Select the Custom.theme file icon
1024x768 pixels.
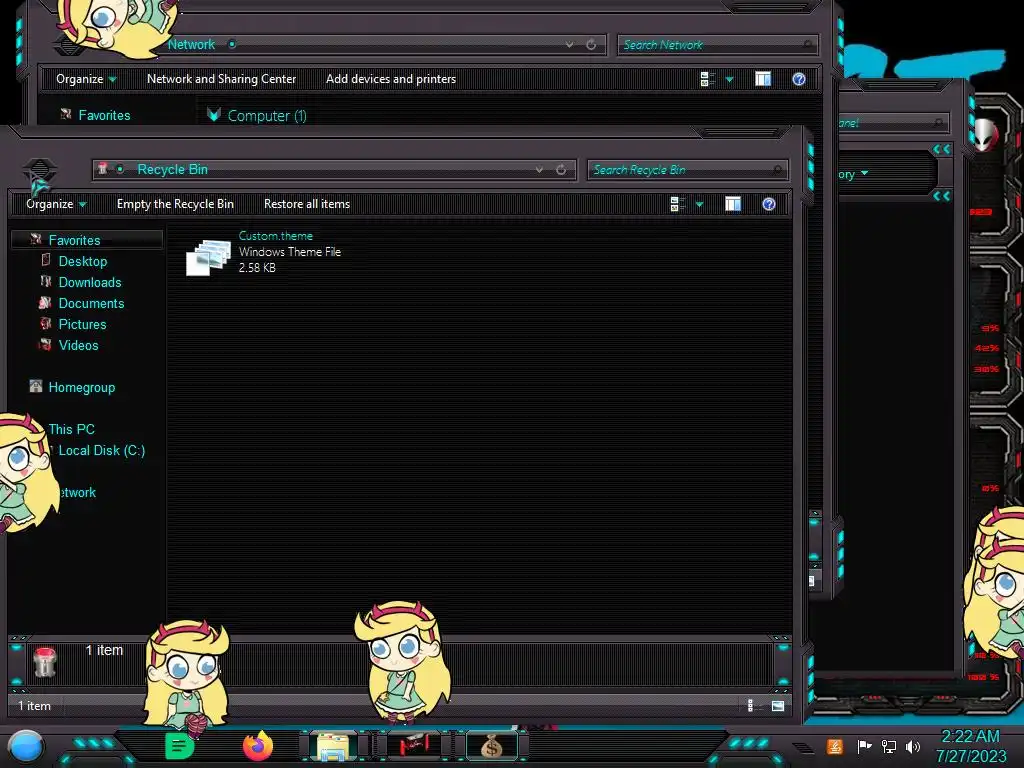tap(208, 257)
